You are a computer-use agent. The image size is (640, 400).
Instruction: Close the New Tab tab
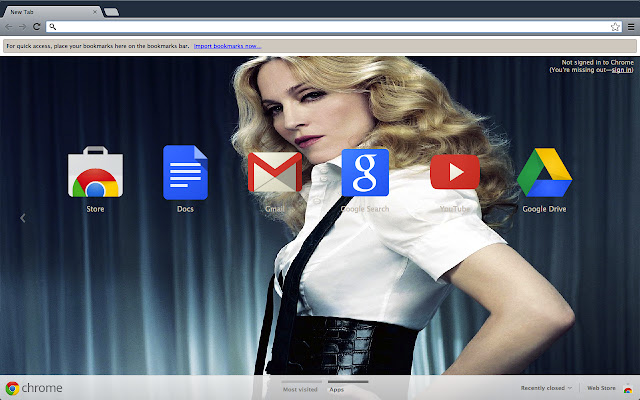[x=95, y=12]
